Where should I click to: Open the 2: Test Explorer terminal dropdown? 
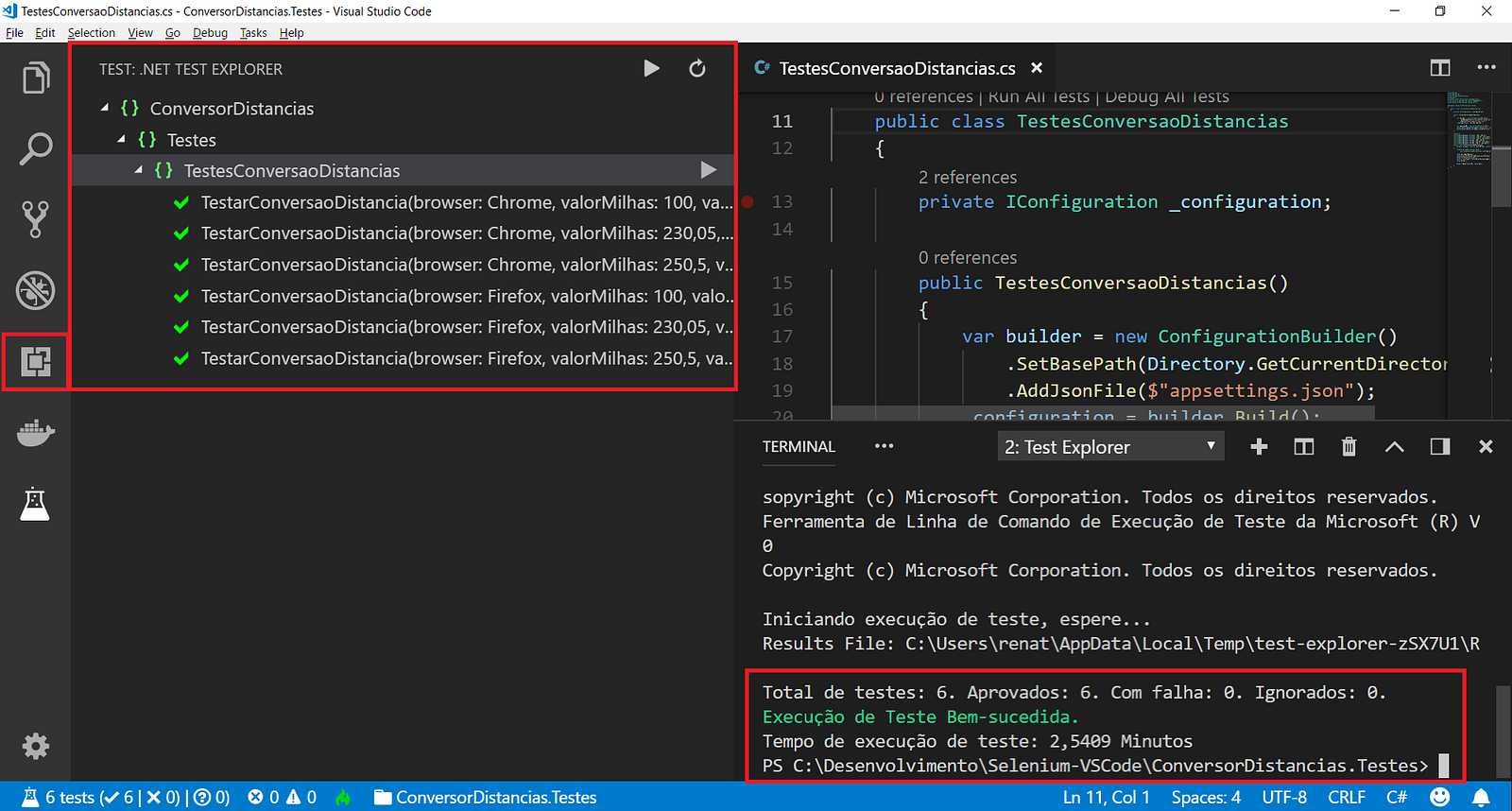pos(1110,446)
